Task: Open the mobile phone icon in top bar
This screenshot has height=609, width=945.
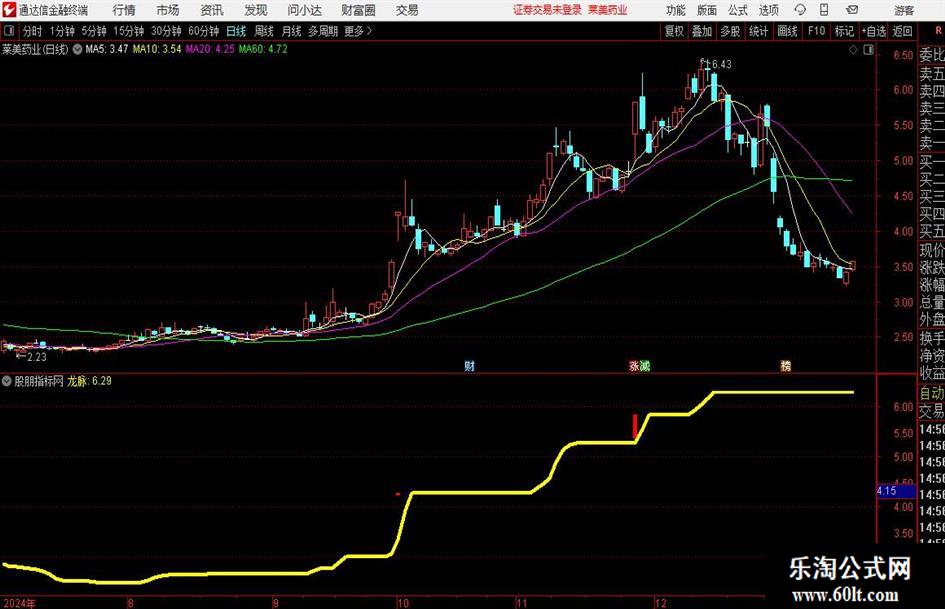Action: click(x=824, y=10)
